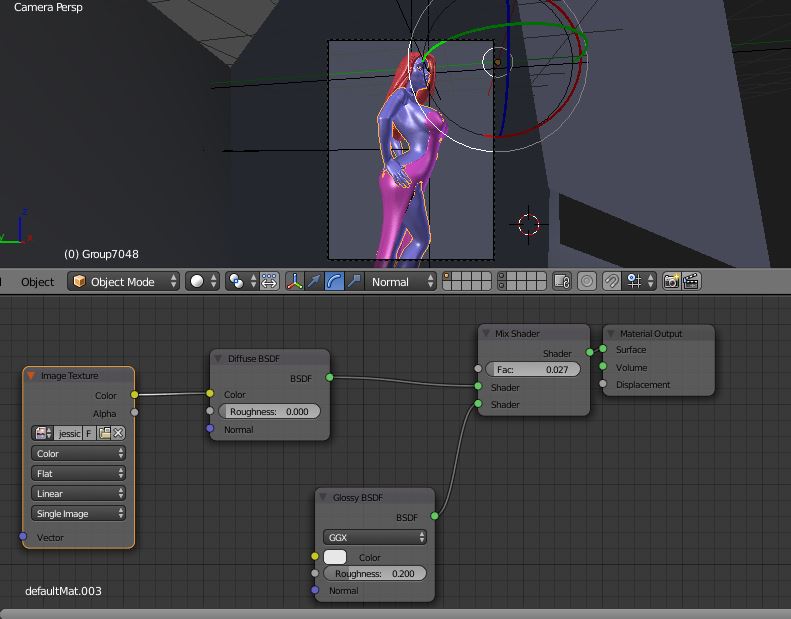Select the translate manipulator arrow icon
This screenshot has height=619, width=791.
314,282
